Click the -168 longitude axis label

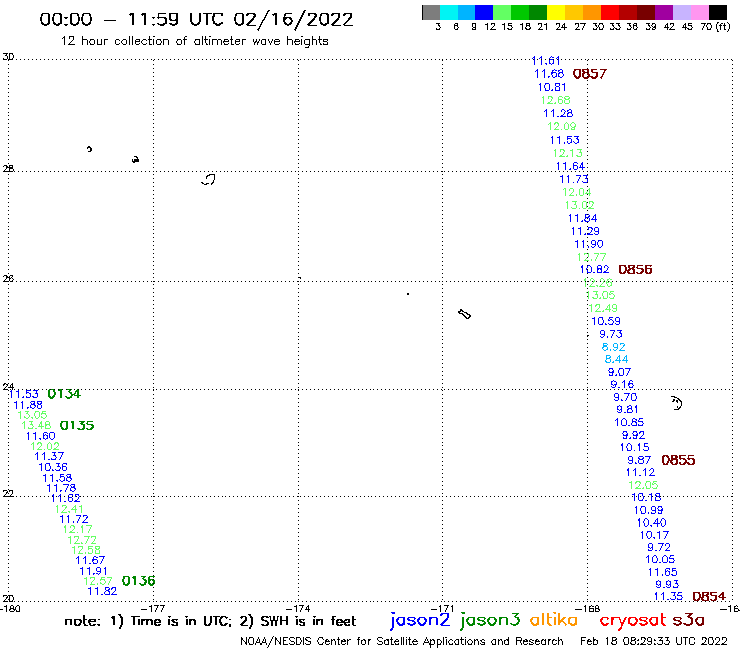[588, 609]
